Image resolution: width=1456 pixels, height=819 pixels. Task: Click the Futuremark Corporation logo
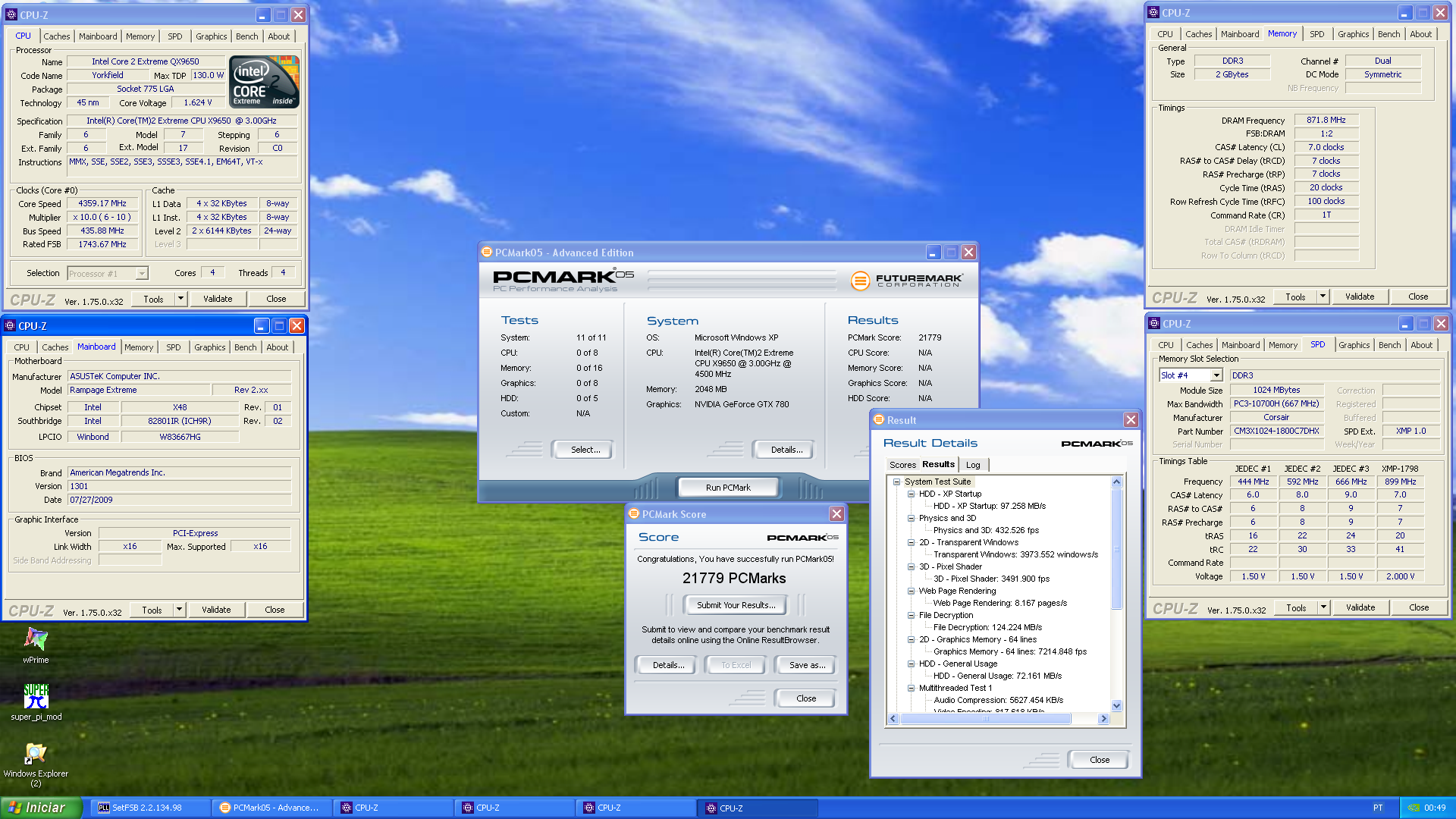pos(907,281)
